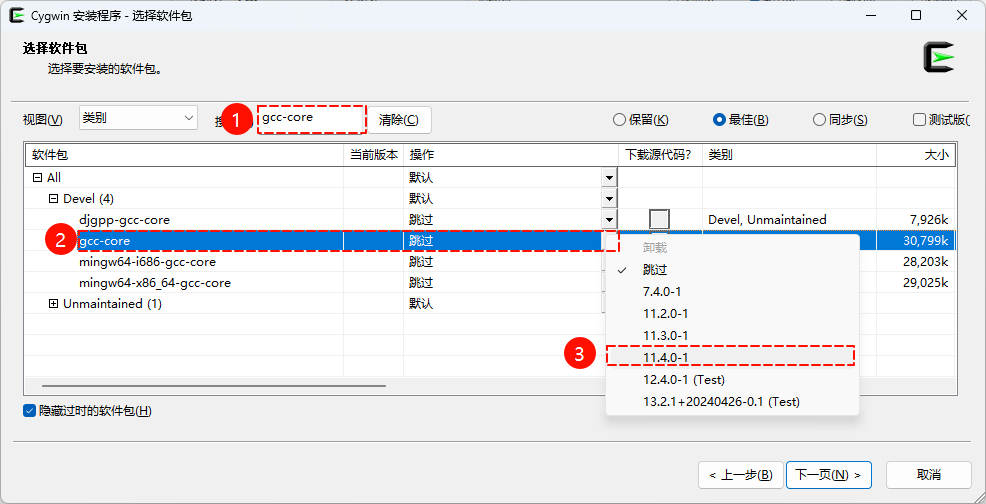
Task: Click the 当前版本 column header
Action: 374,155
